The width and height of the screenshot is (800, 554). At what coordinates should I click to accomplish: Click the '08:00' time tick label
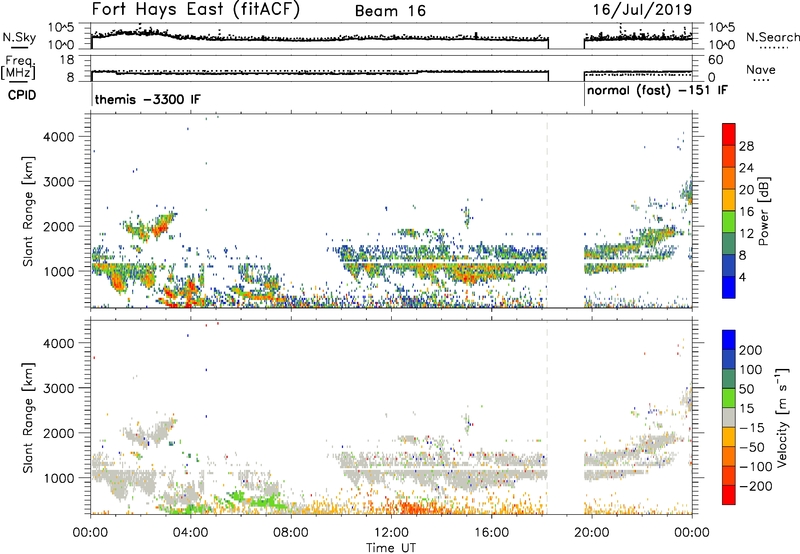291,533
